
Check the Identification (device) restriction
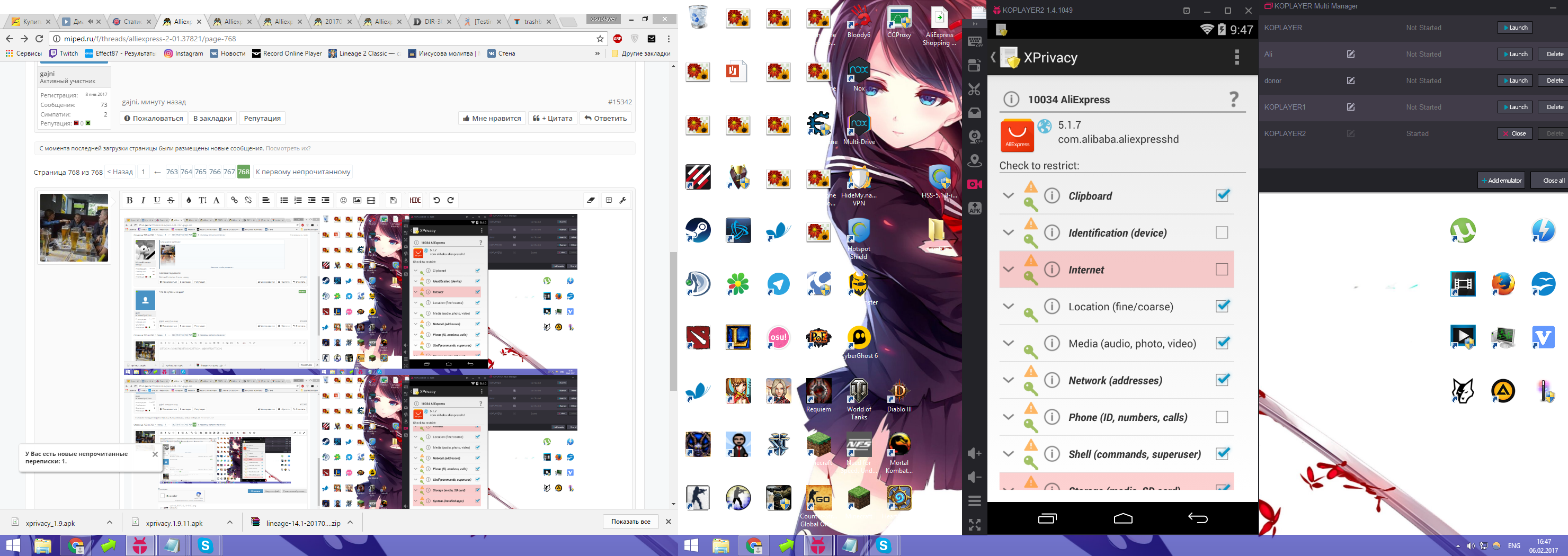[1222, 232]
